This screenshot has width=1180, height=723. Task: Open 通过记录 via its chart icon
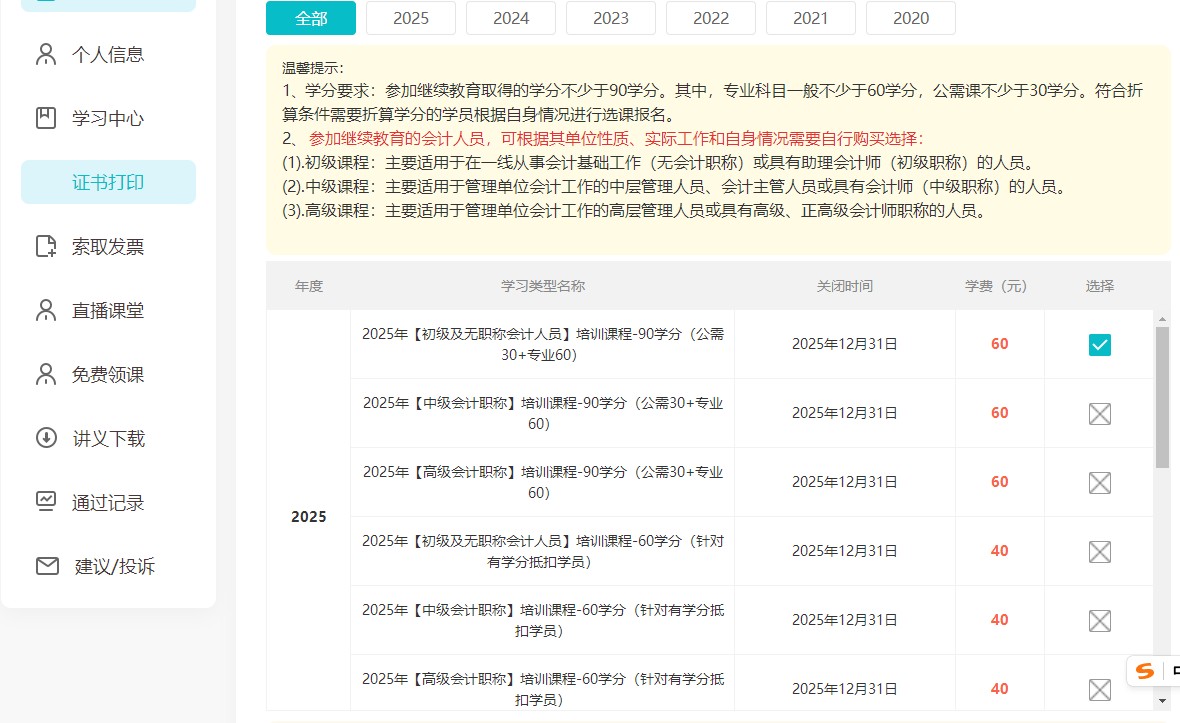point(45,502)
